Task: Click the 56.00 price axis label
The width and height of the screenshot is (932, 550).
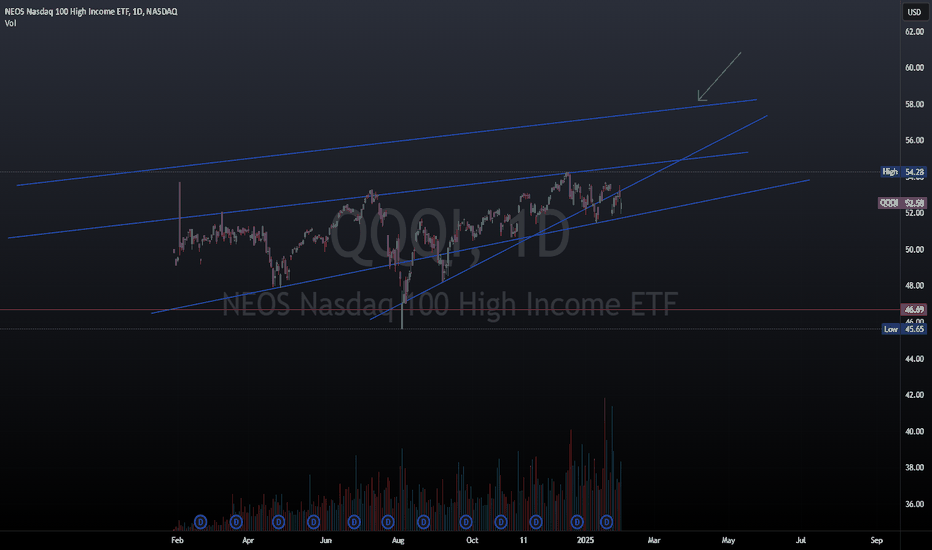Action: tap(914, 140)
